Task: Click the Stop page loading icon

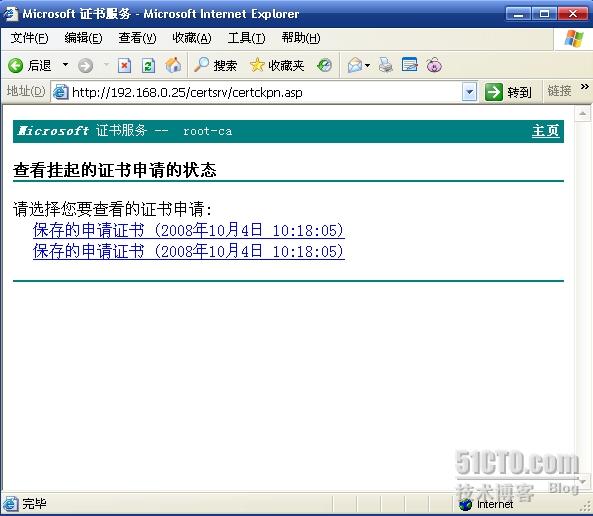Action: coord(124,65)
